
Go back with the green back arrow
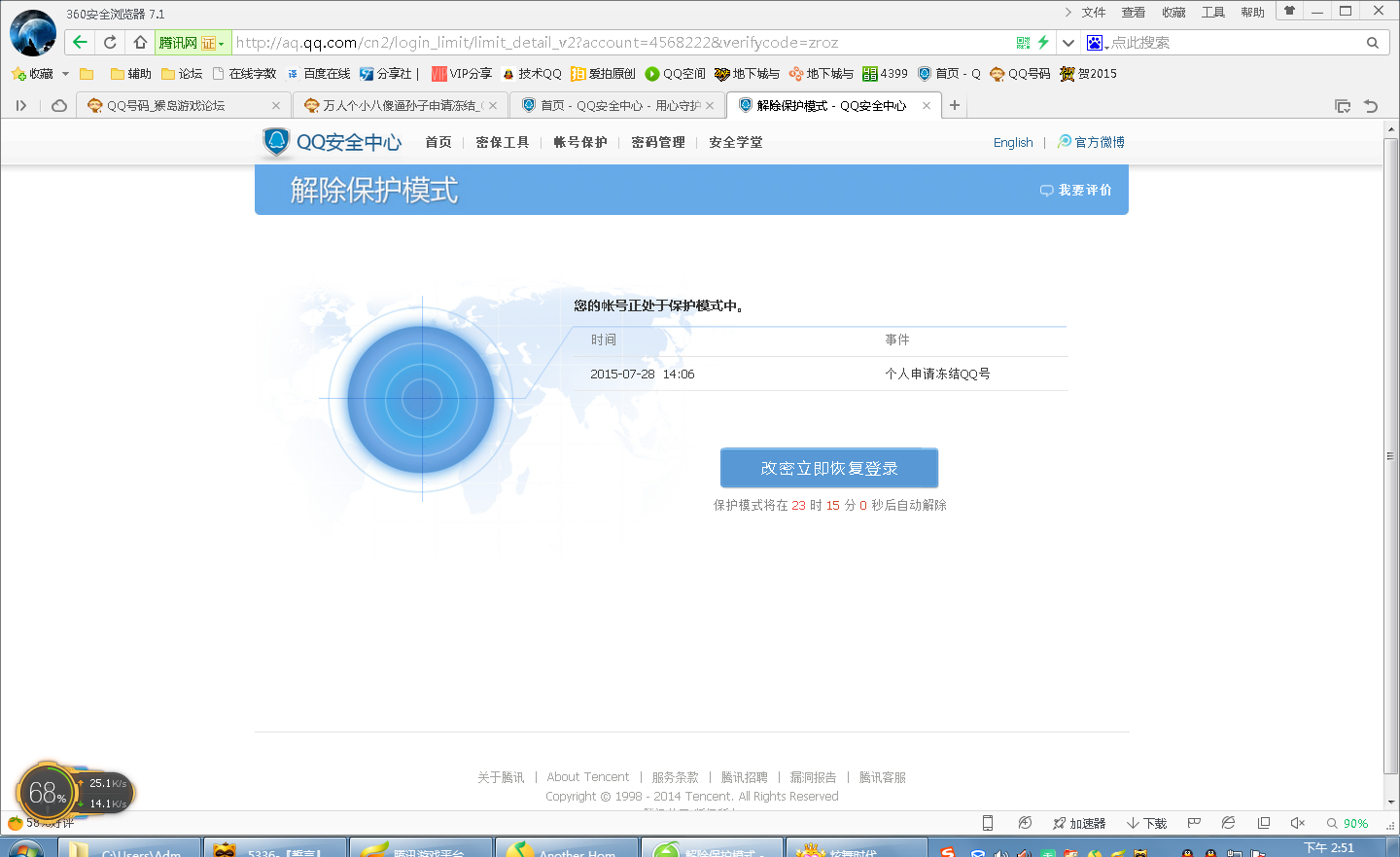click(80, 42)
